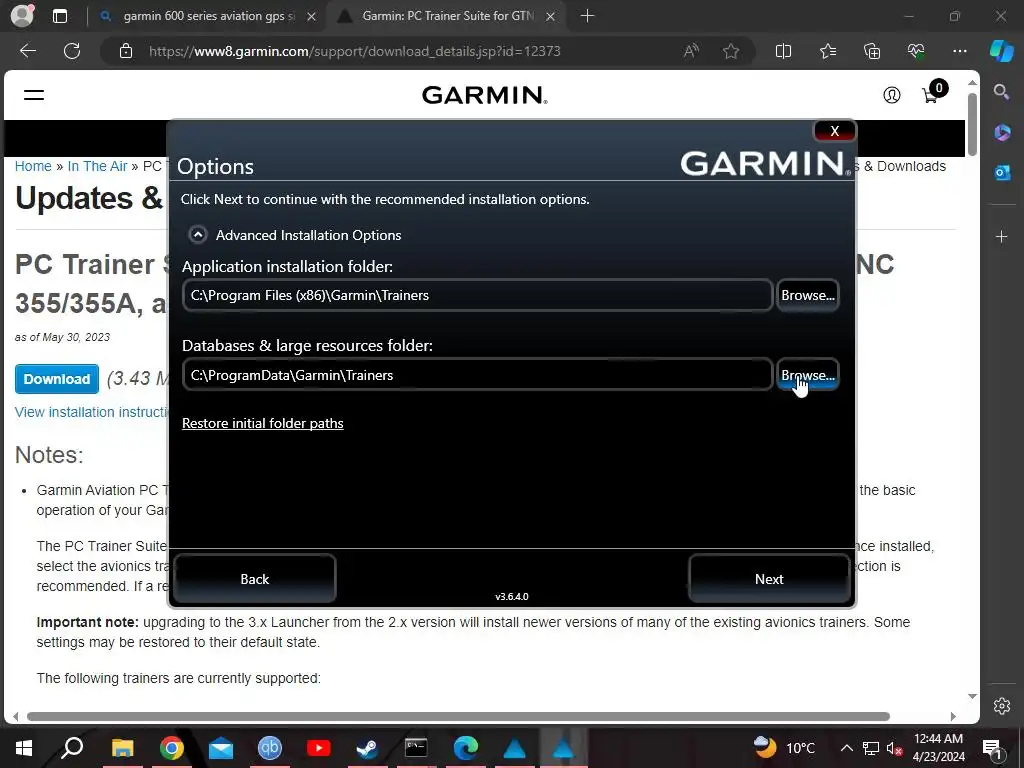The image size is (1024, 768).
Task: Browse for Databases & large resources folder
Action: pos(808,375)
